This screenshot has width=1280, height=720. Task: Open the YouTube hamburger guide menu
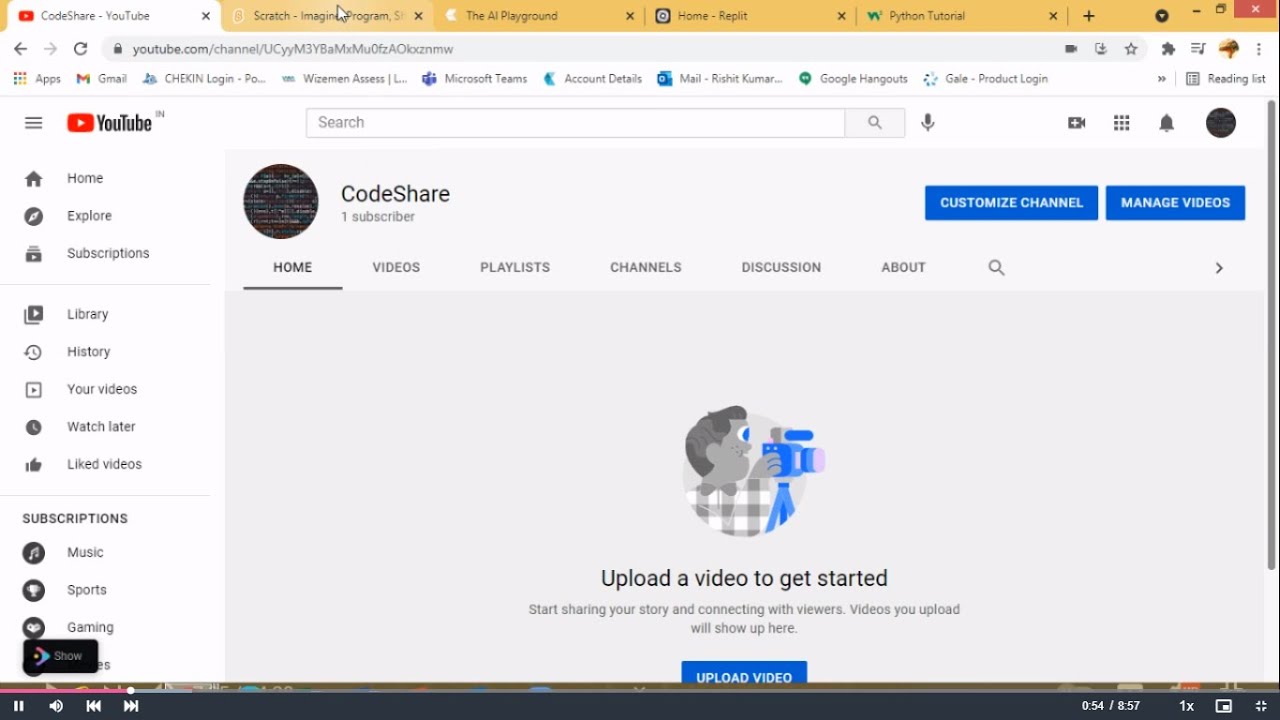tap(33, 123)
